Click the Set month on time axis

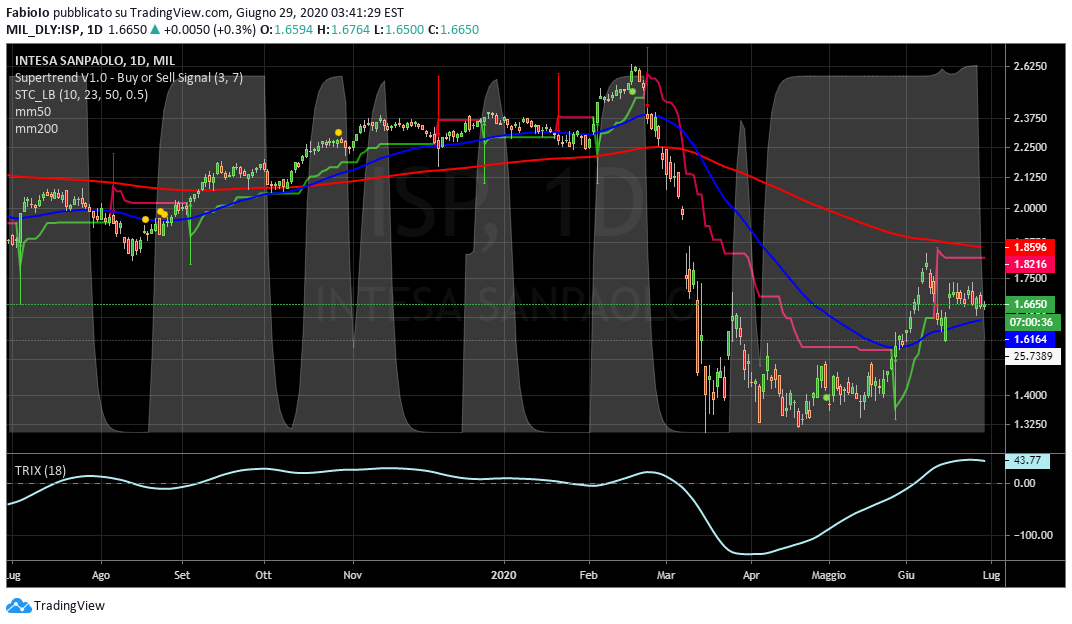click(182, 575)
